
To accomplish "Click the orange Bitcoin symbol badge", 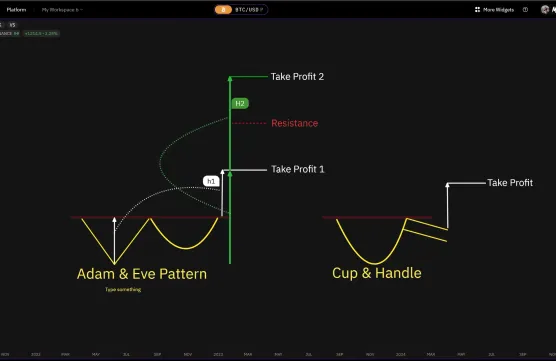I will pos(223,10).
